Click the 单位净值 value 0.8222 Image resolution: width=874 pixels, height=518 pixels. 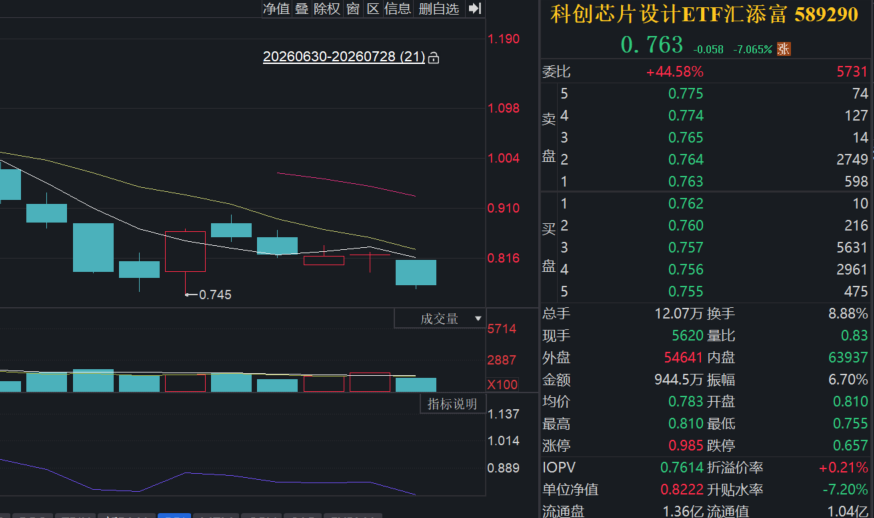coord(682,490)
